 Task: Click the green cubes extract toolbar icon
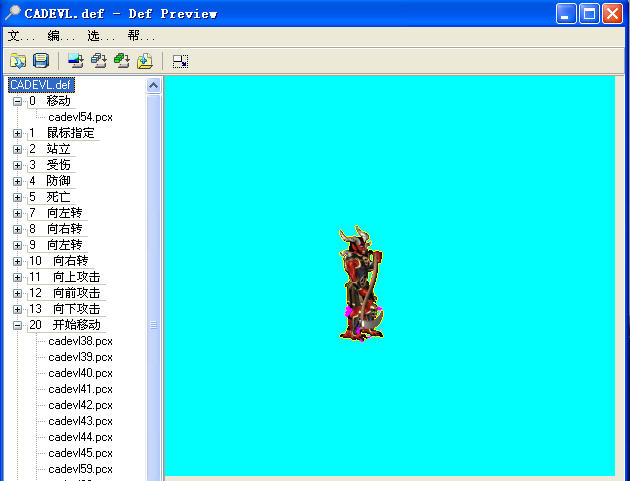122,61
